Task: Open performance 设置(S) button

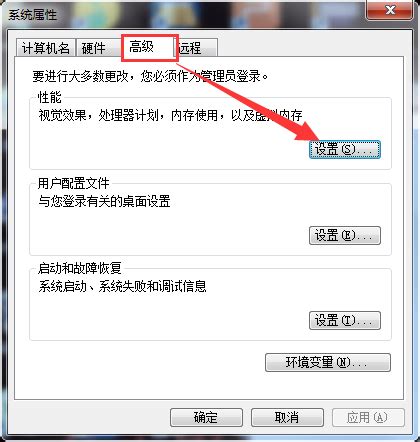Action: coord(345,149)
